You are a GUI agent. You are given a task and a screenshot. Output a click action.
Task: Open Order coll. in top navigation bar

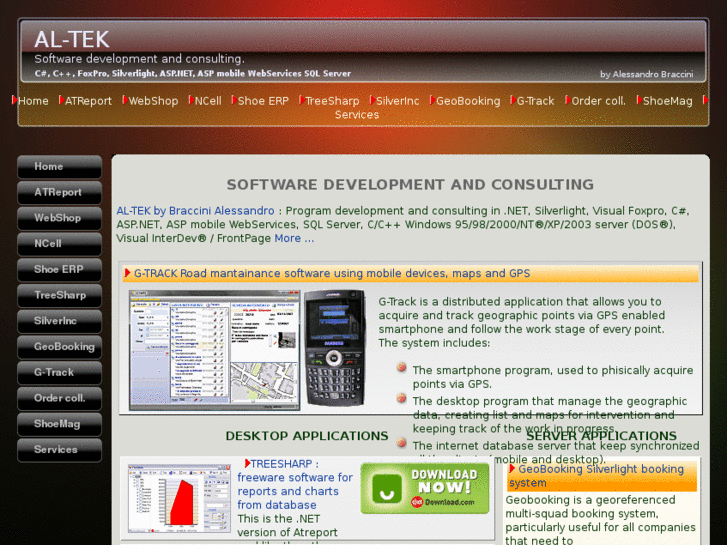[598, 101]
